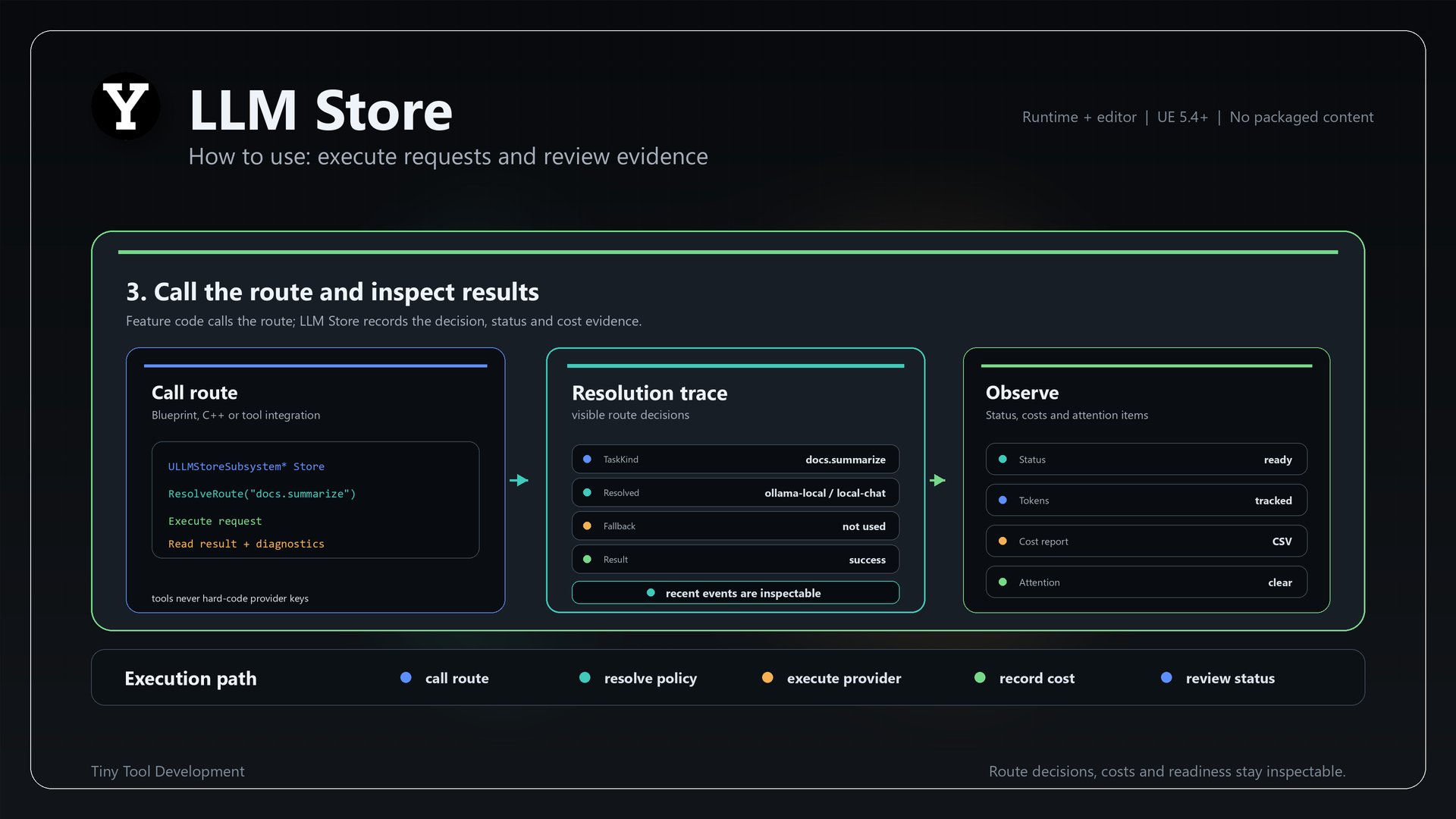Viewport: 1456px width, 819px height.
Task: Click the "CSV" value
Action: pos(1282,541)
